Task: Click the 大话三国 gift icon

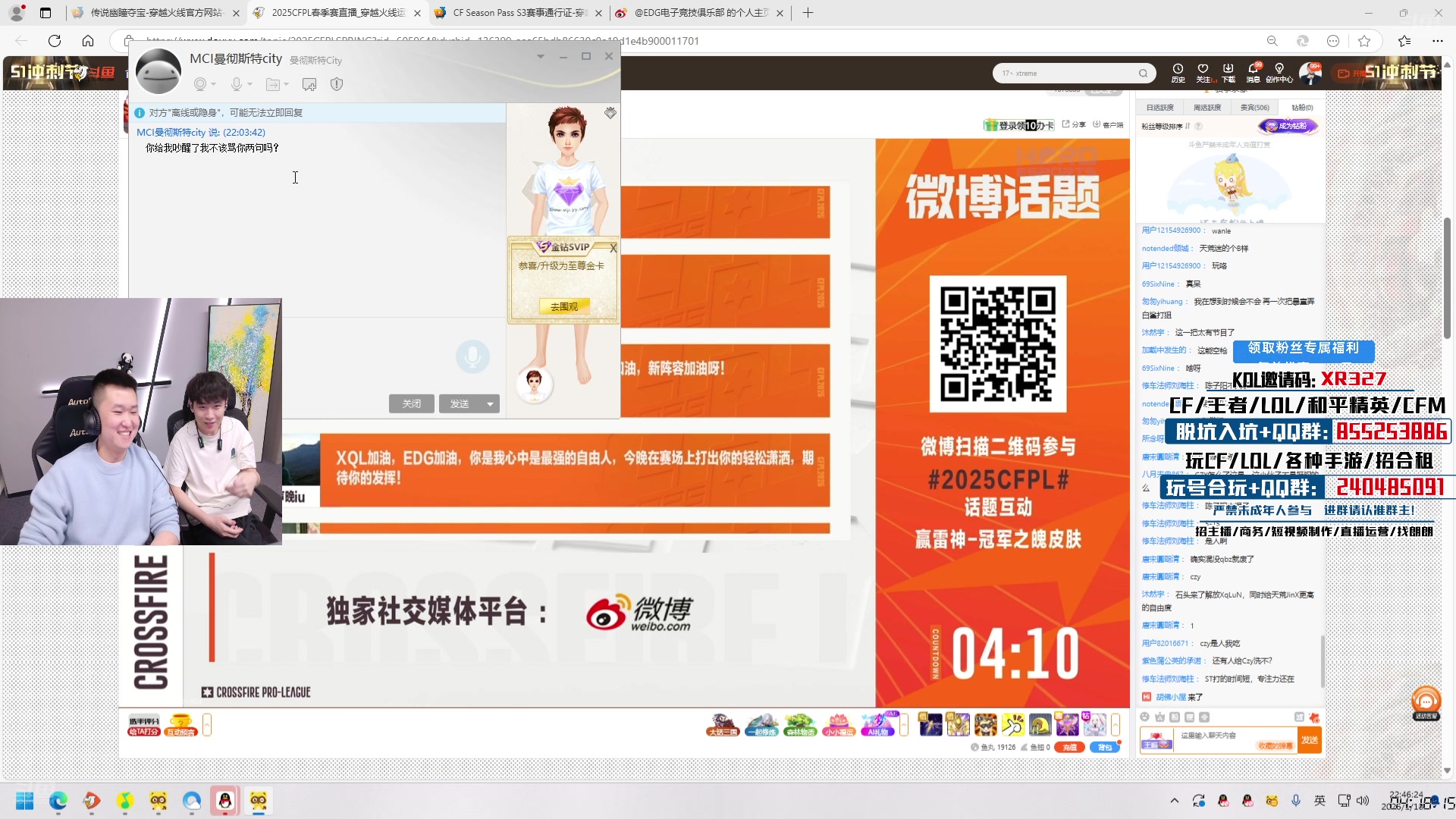Action: [723, 724]
